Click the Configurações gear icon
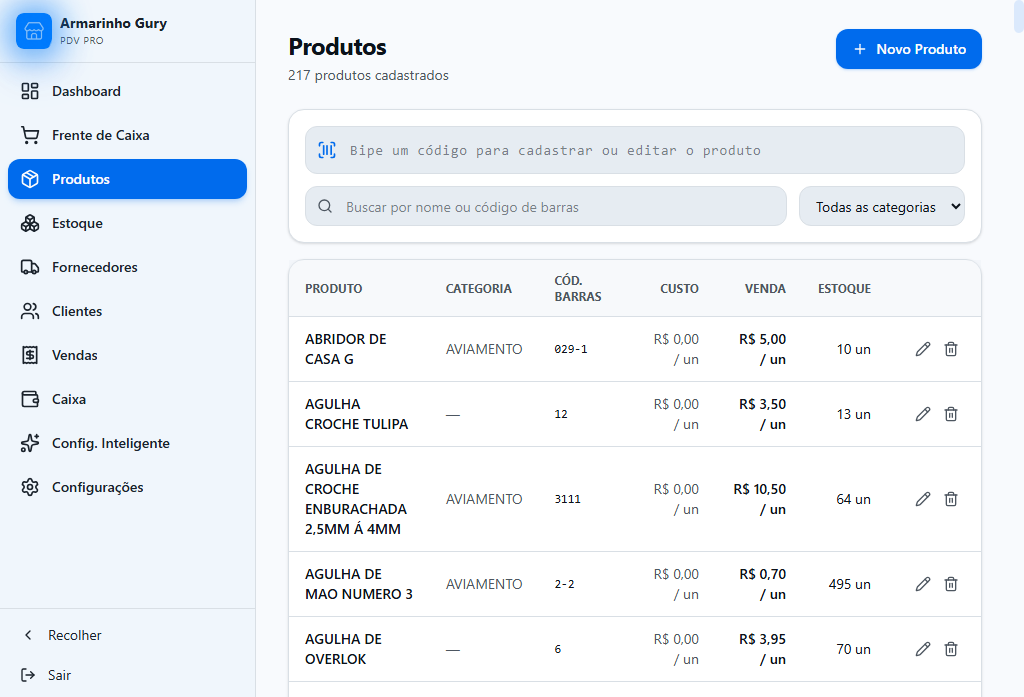 point(30,487)
